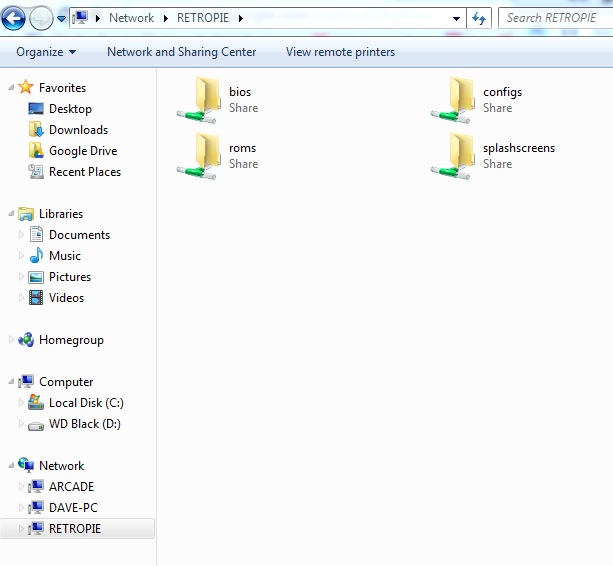Click View remote printers
This screenshot has width=613, height=566.
point(341,52)
